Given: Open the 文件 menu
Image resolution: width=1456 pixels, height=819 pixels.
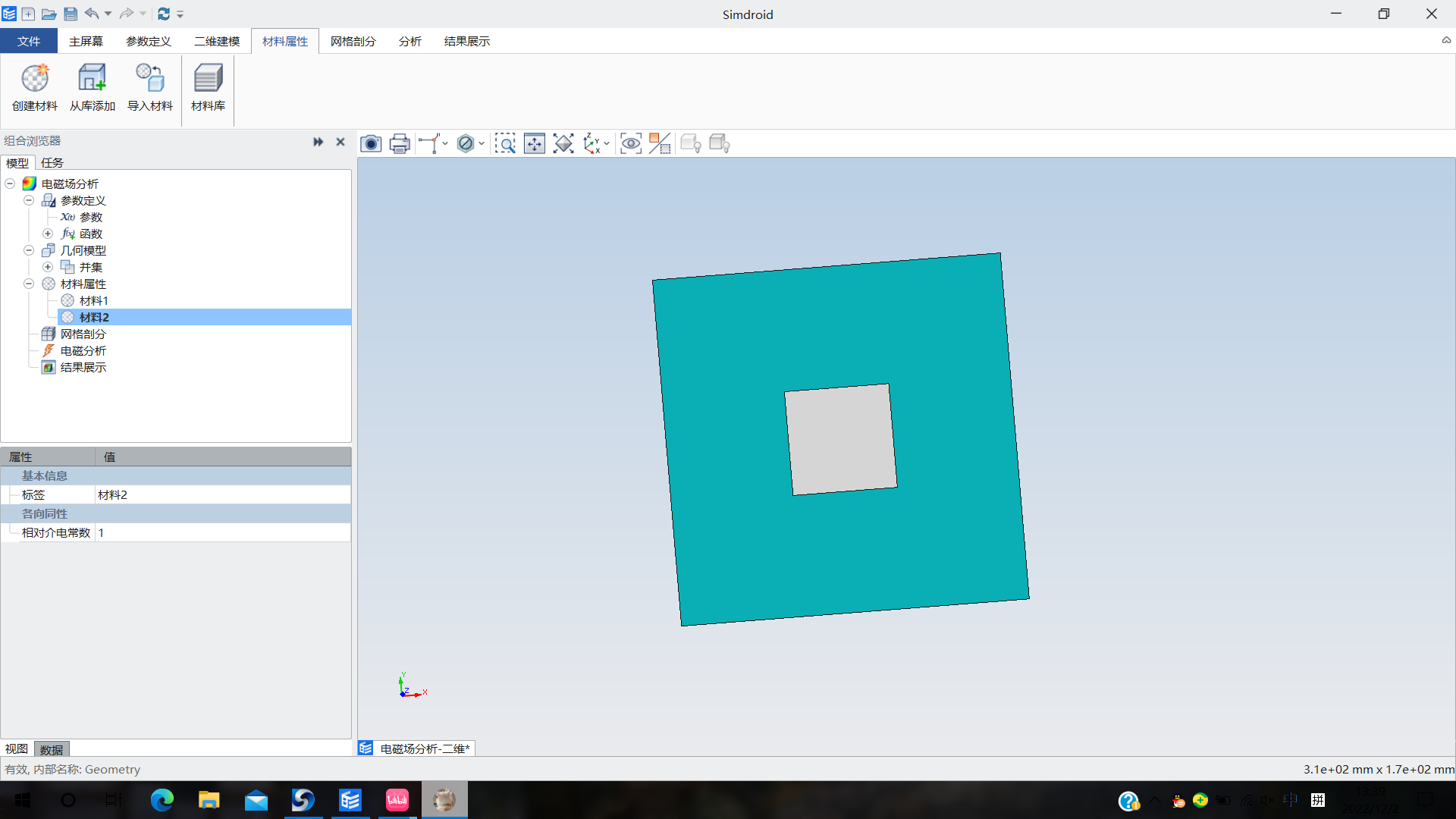Looking at the screenshot, I should [29, 41].
